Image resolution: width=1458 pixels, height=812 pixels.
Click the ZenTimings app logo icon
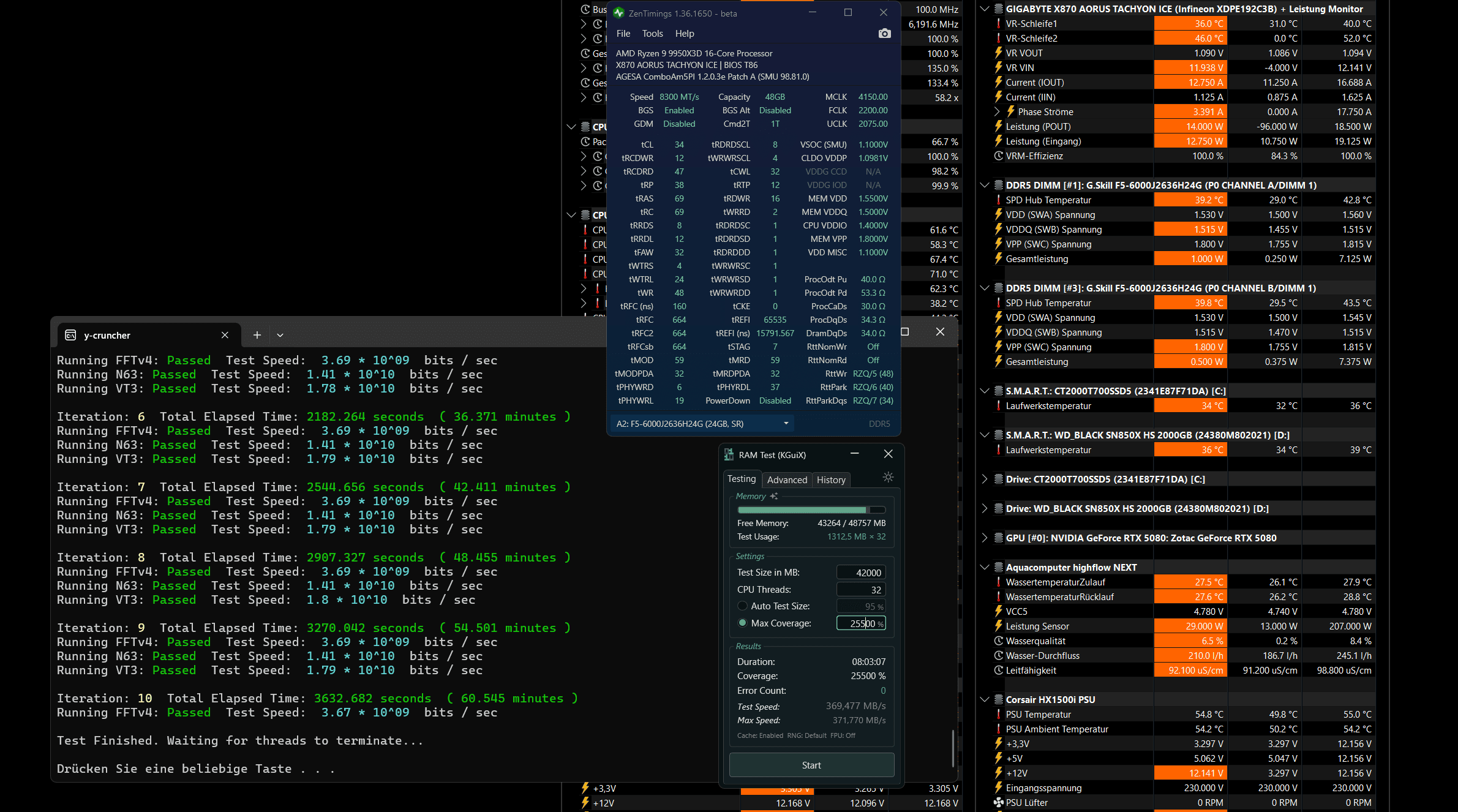[618, 13]
